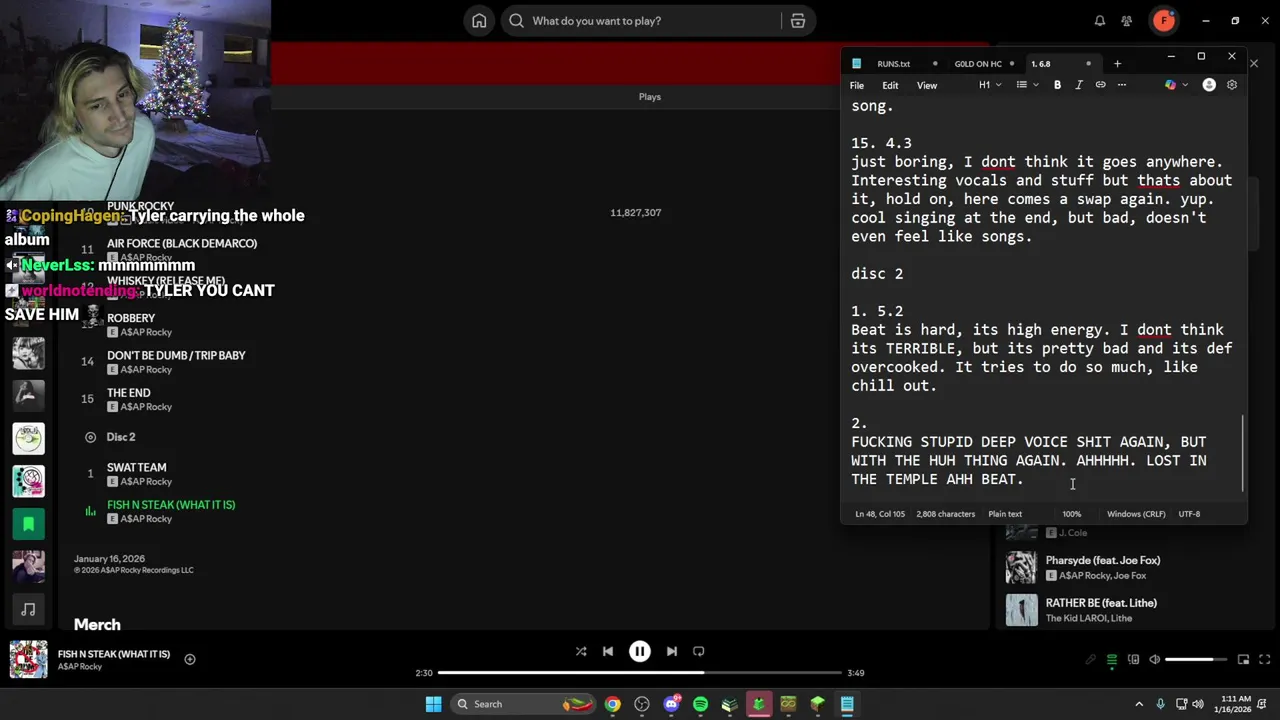Click Notepad vertical scrollbar

(1244, 453)
